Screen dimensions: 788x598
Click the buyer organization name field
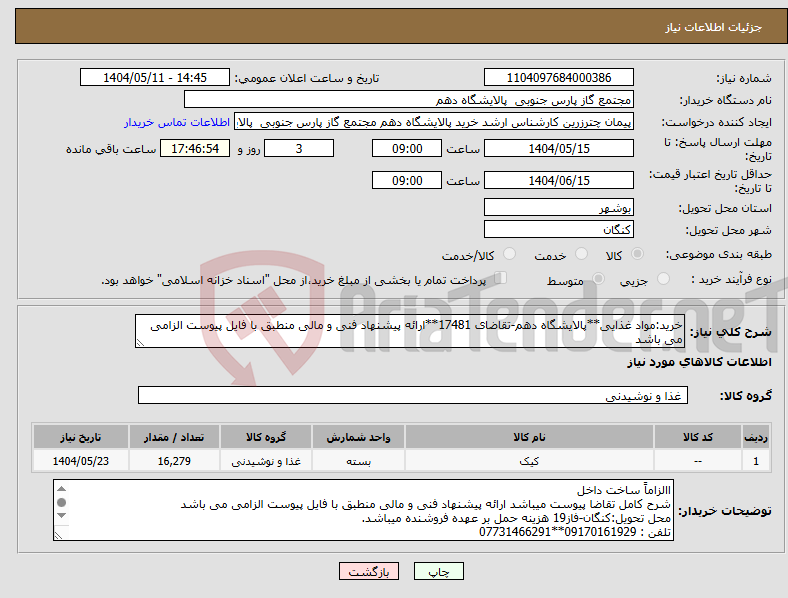[x=409, y=99]
